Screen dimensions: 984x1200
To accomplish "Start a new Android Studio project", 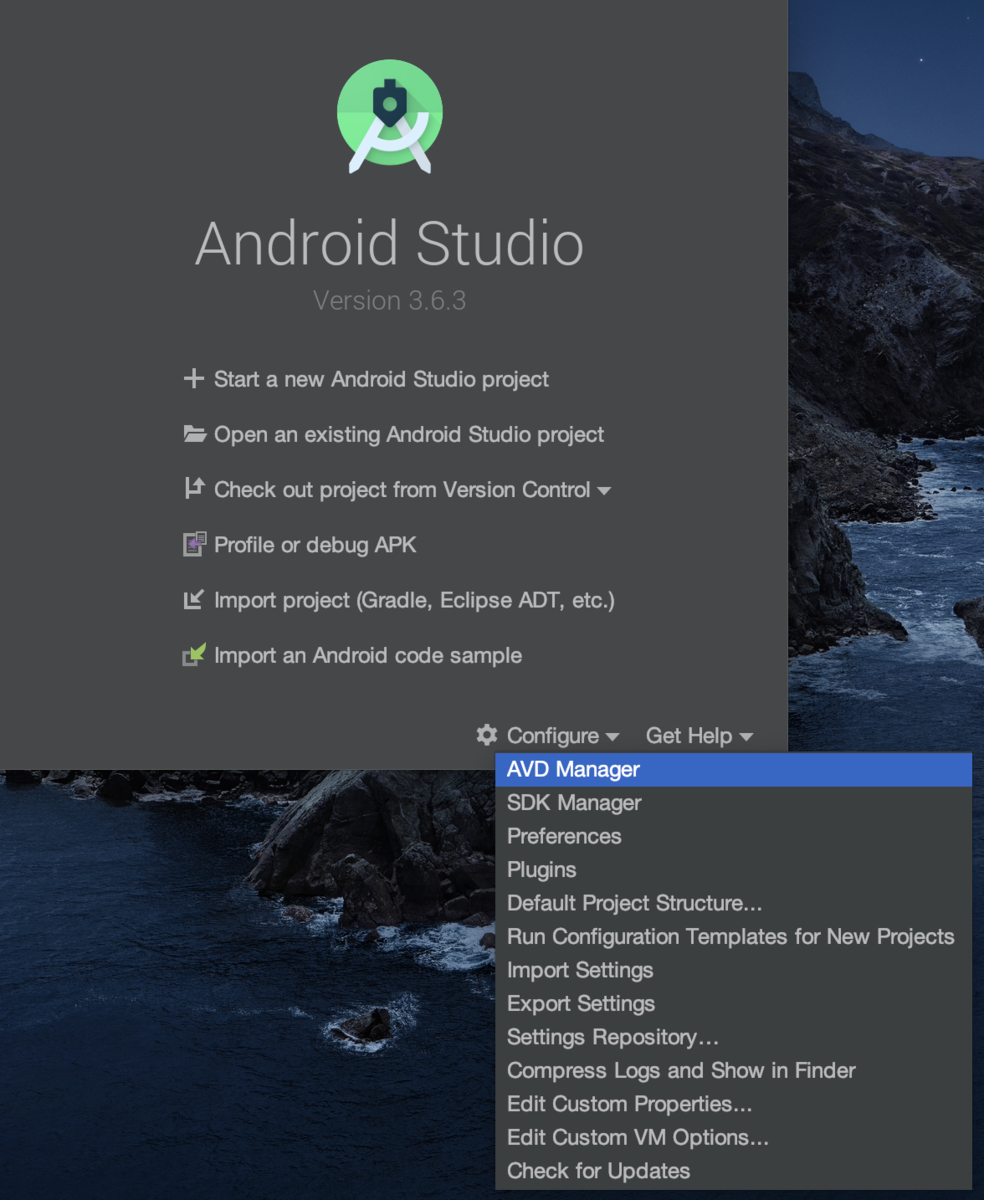I will pyautogui.click(x=381, y=379).
